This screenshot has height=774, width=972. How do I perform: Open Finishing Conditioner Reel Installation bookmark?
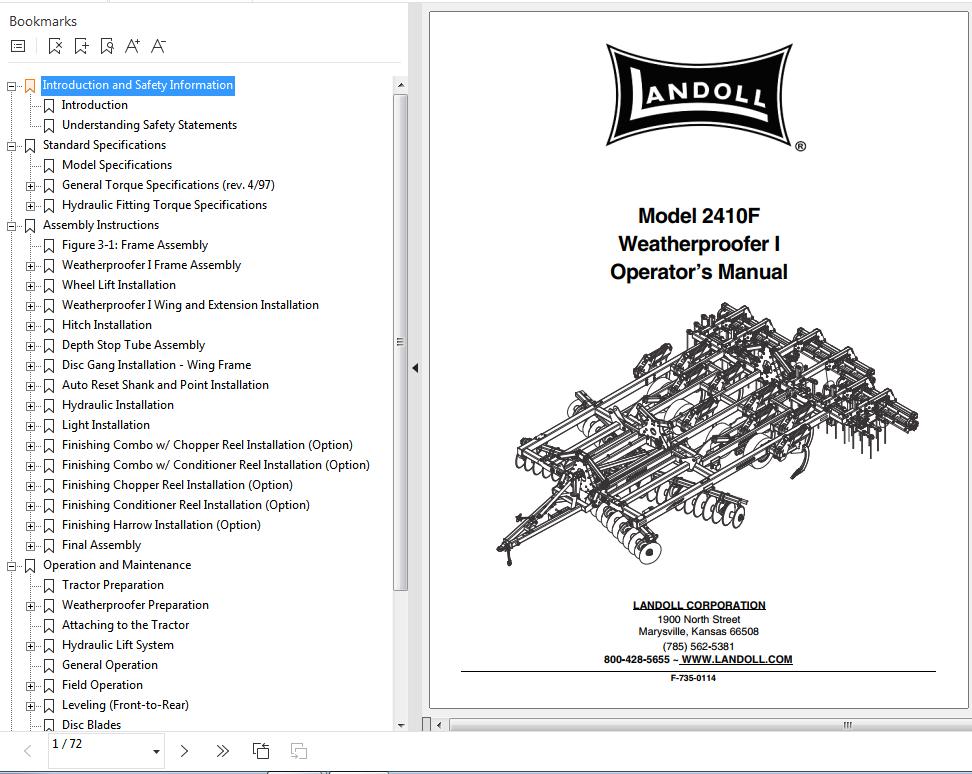(186, 505)
